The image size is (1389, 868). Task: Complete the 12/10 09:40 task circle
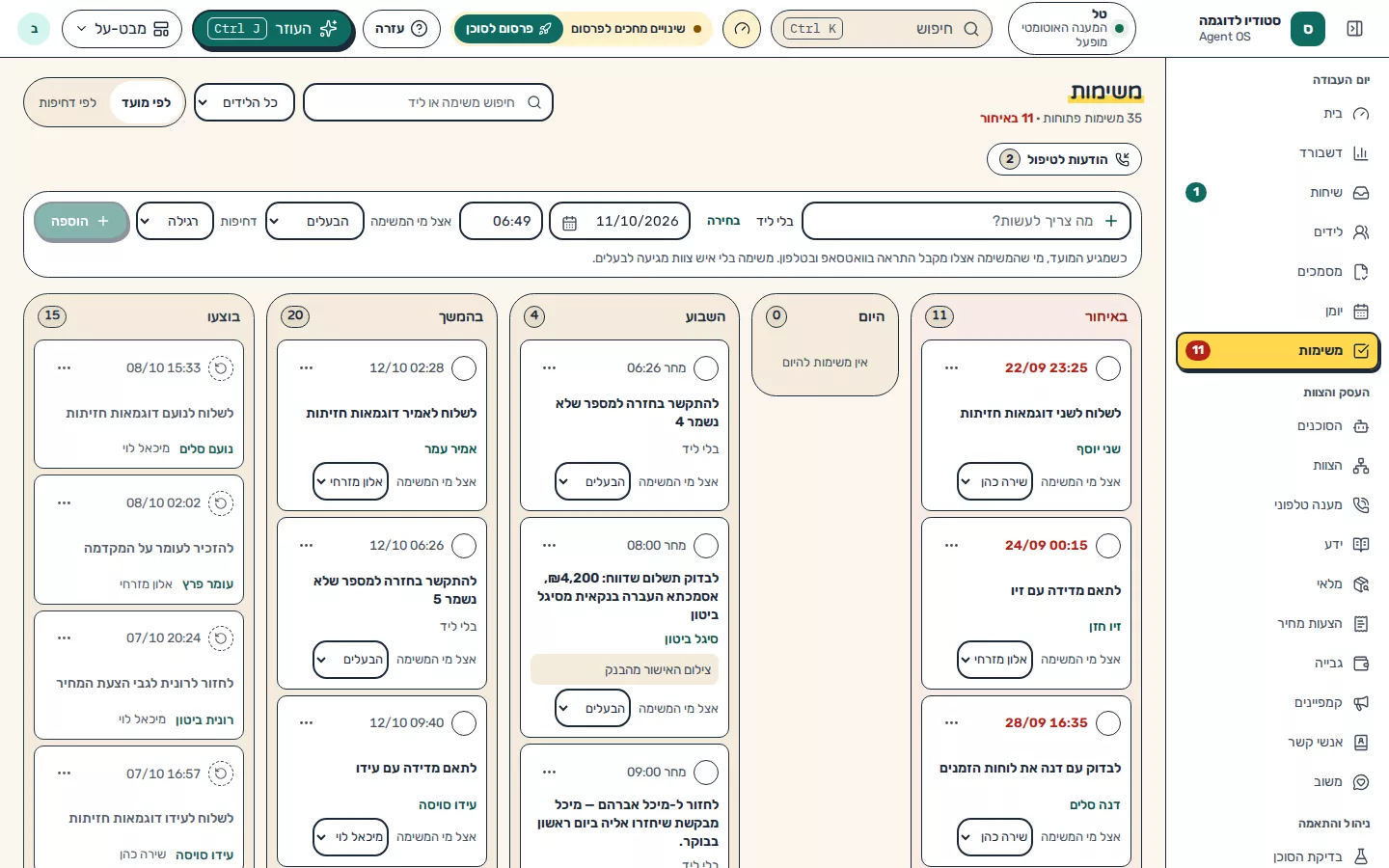[464, 723]
